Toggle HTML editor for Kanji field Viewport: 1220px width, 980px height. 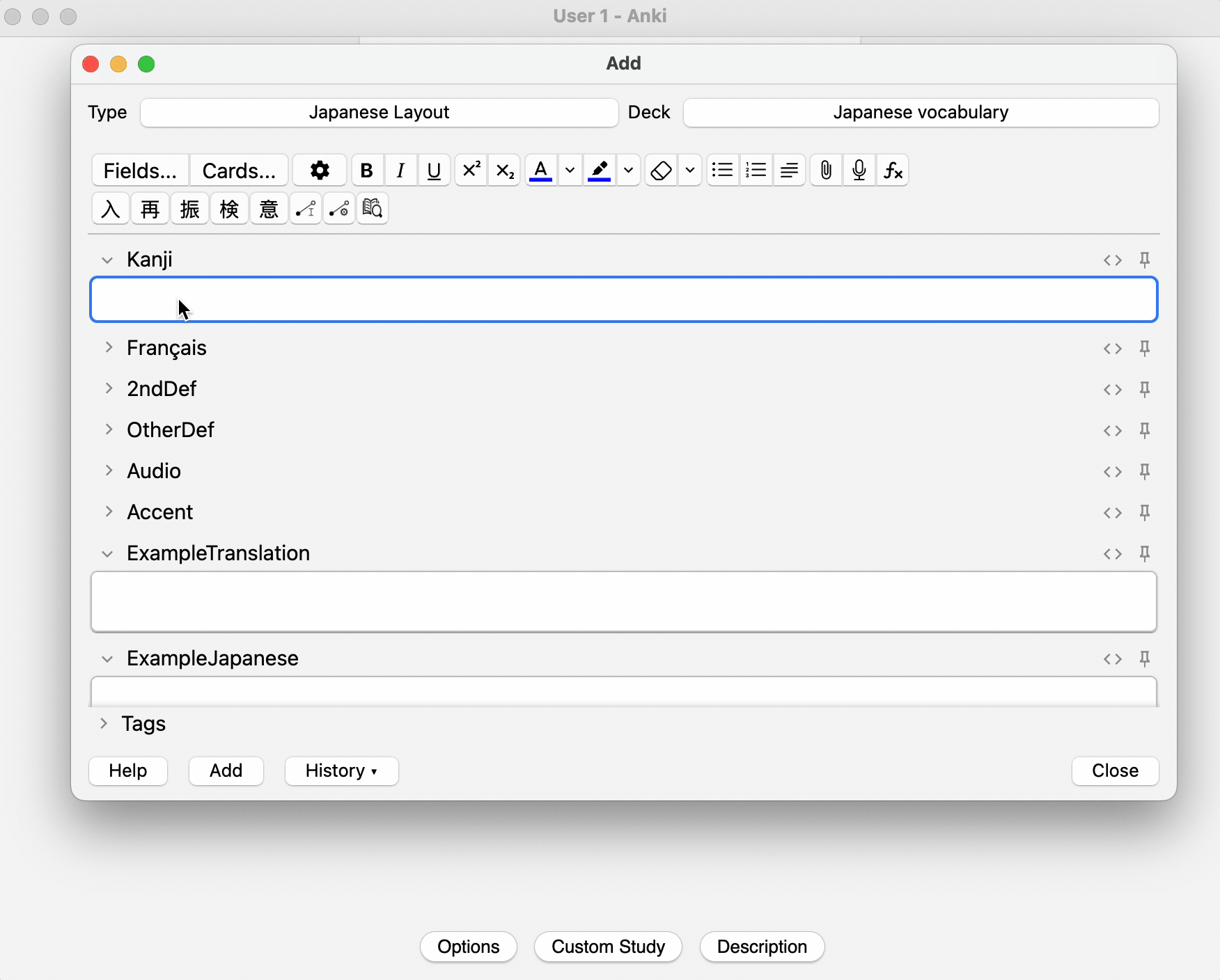tap(1113, 260)
